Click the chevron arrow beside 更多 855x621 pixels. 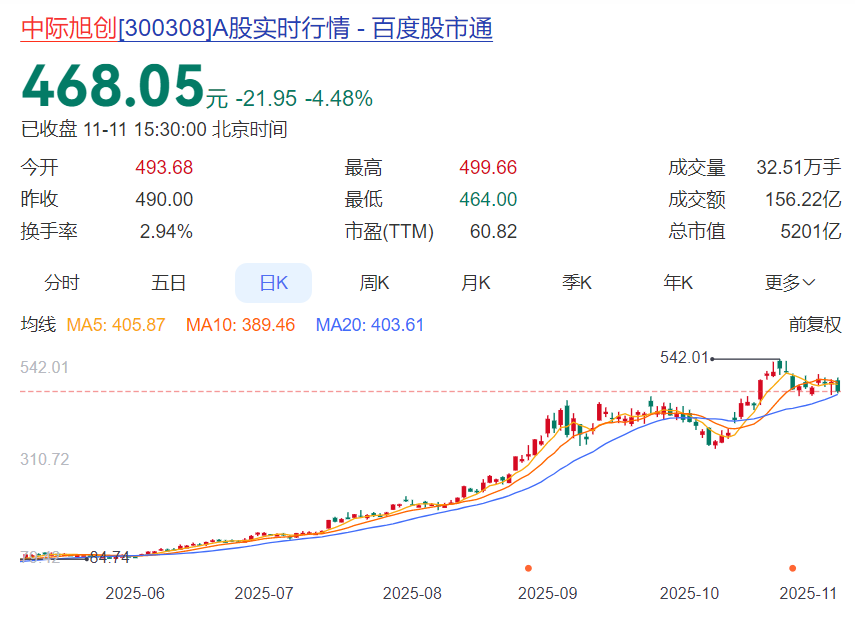[x=809, y=282]
